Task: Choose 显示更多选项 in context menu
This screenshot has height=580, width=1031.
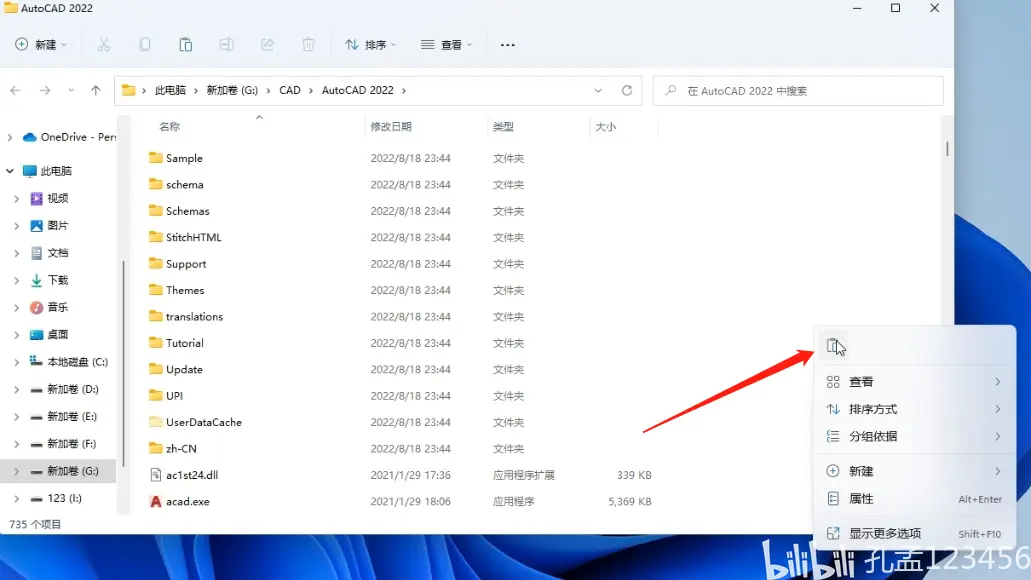Action: [x=914, y=533]
